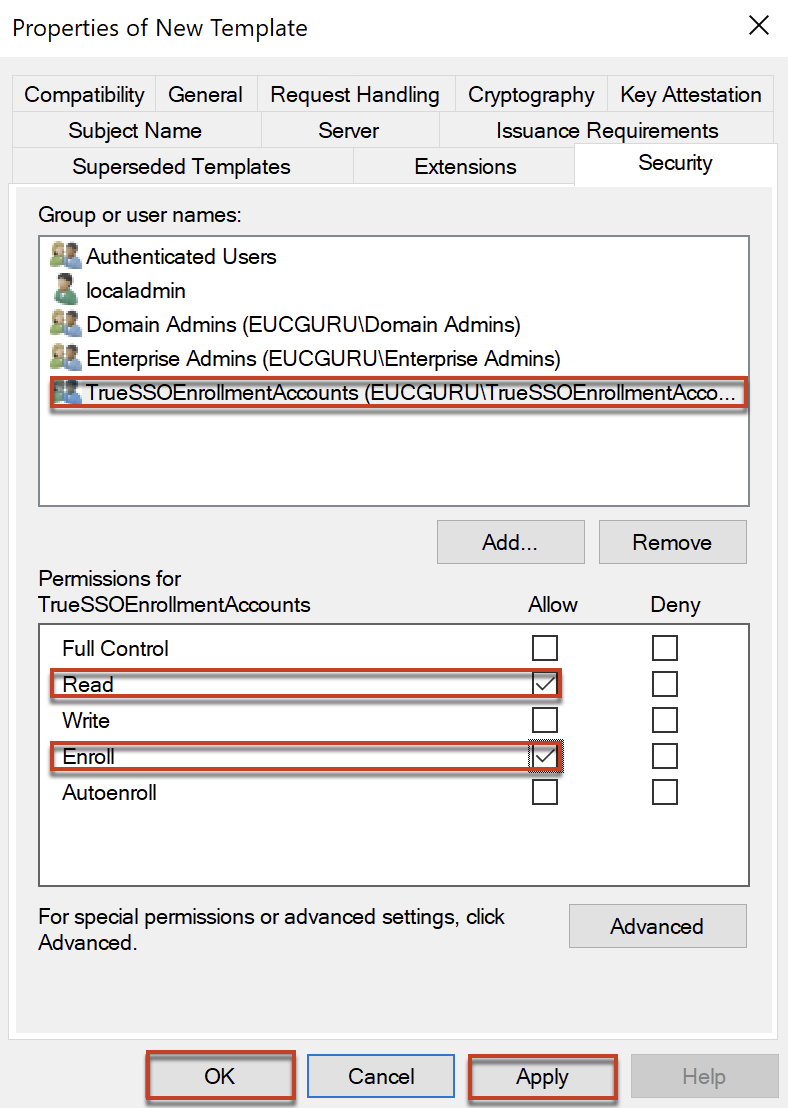Check the Write Deny checkbox
Image resolution: width=788 pixels, height=1108 pixels.
[x=665, y=720]
